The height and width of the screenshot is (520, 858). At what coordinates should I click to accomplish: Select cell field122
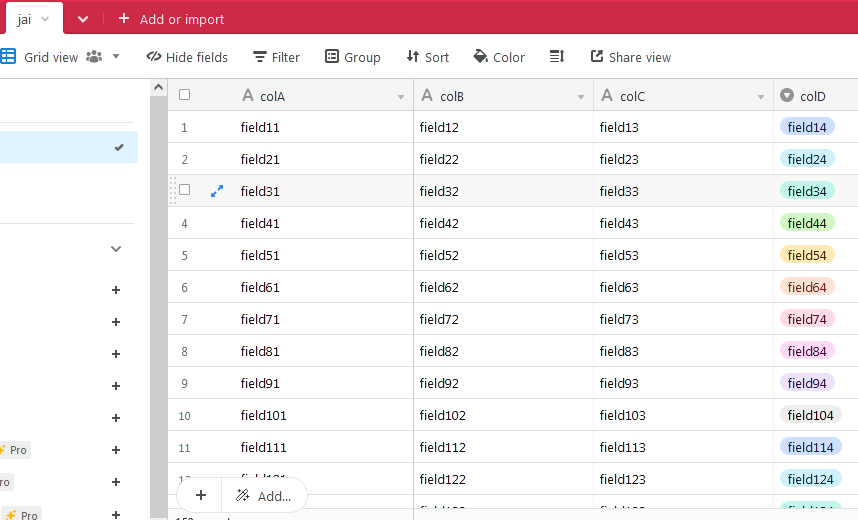(503, 479)
